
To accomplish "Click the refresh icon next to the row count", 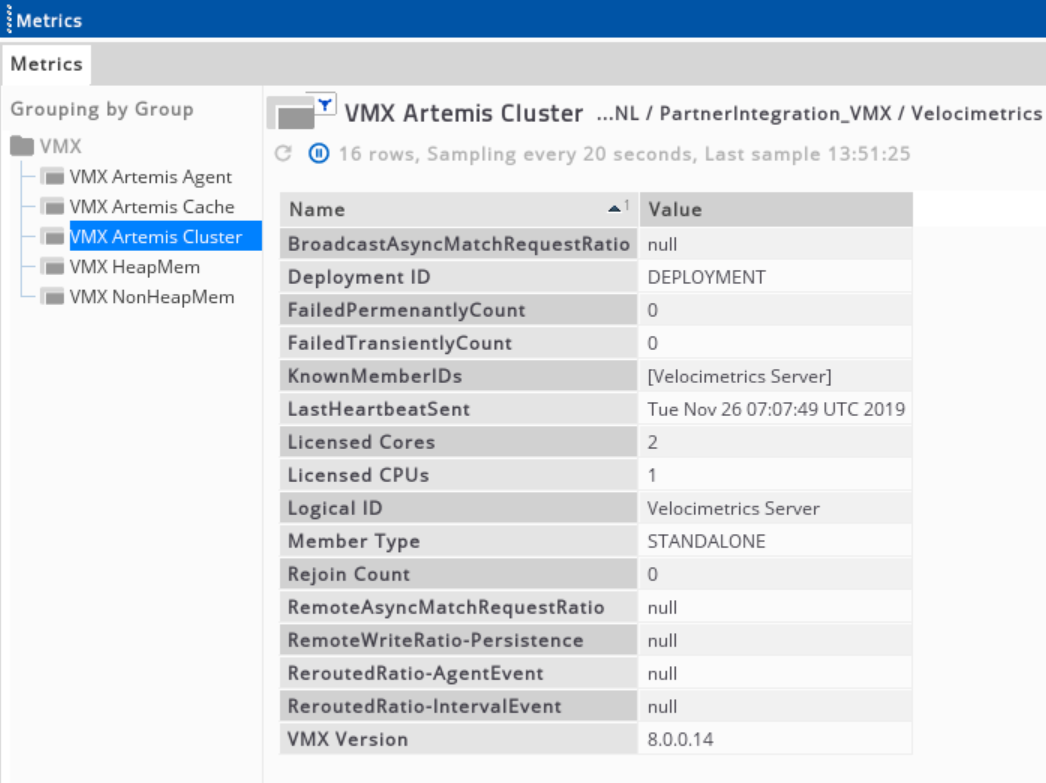I will click(283, 154).
